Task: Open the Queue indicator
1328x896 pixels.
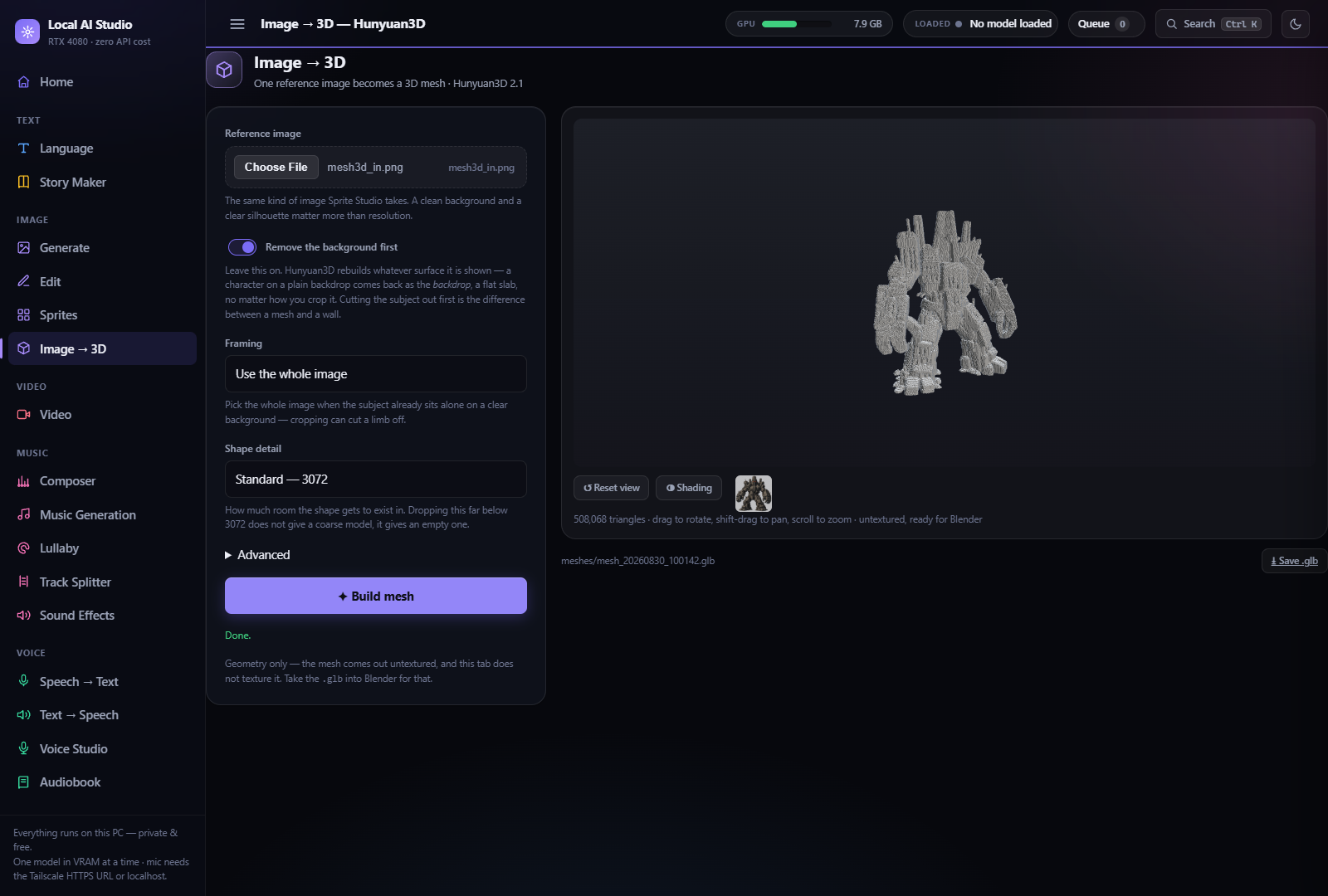Action: 1106,24
